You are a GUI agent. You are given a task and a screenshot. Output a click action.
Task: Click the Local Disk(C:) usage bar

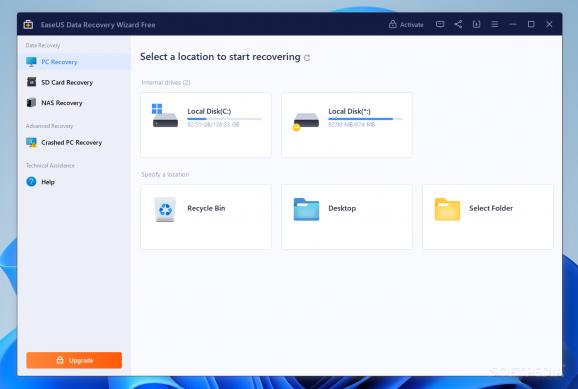click(x=224, y=119)
